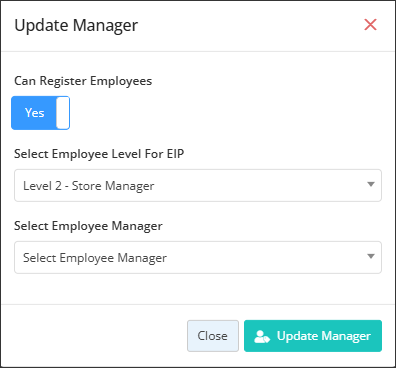Click the user icon on the Update Manager button

point(262,336)
